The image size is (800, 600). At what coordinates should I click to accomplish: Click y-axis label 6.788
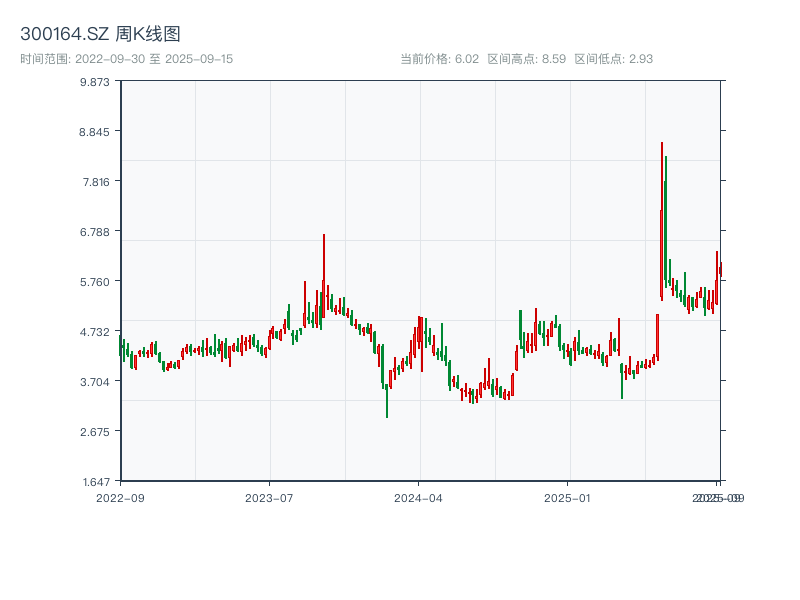point(94,232)
